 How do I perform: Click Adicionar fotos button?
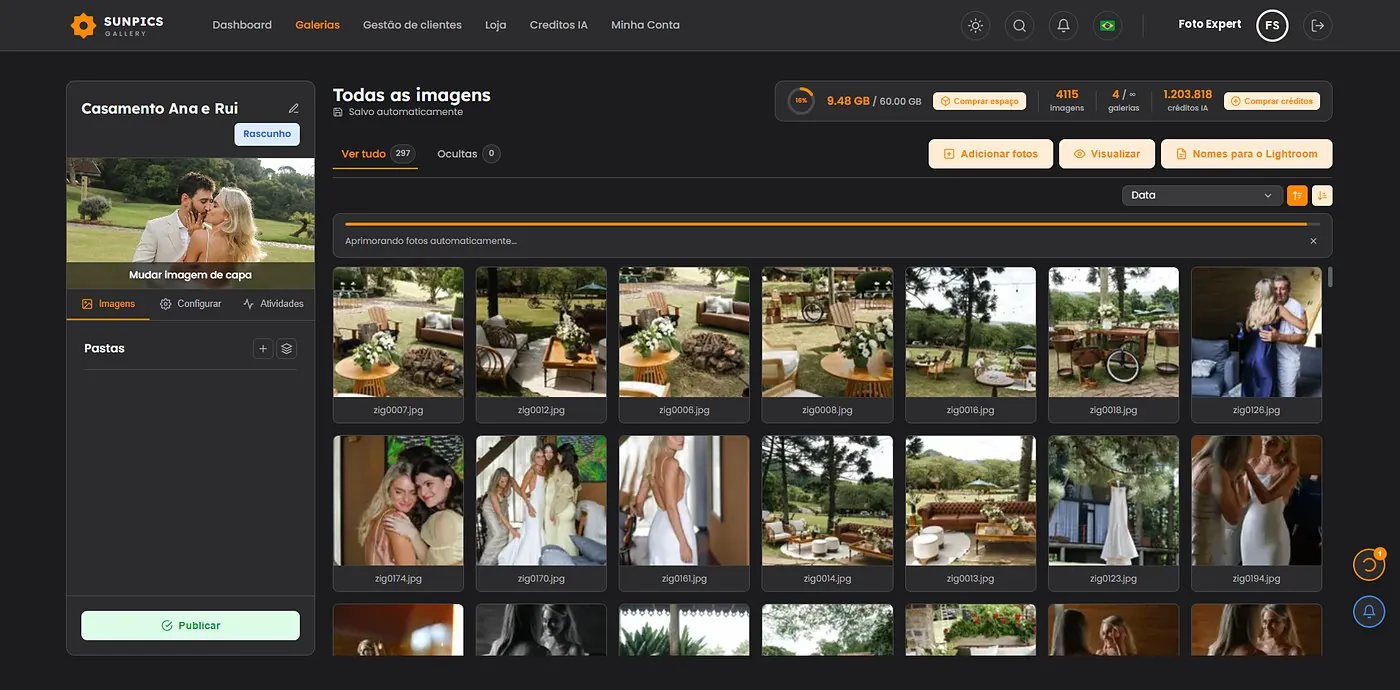(991, 154)
